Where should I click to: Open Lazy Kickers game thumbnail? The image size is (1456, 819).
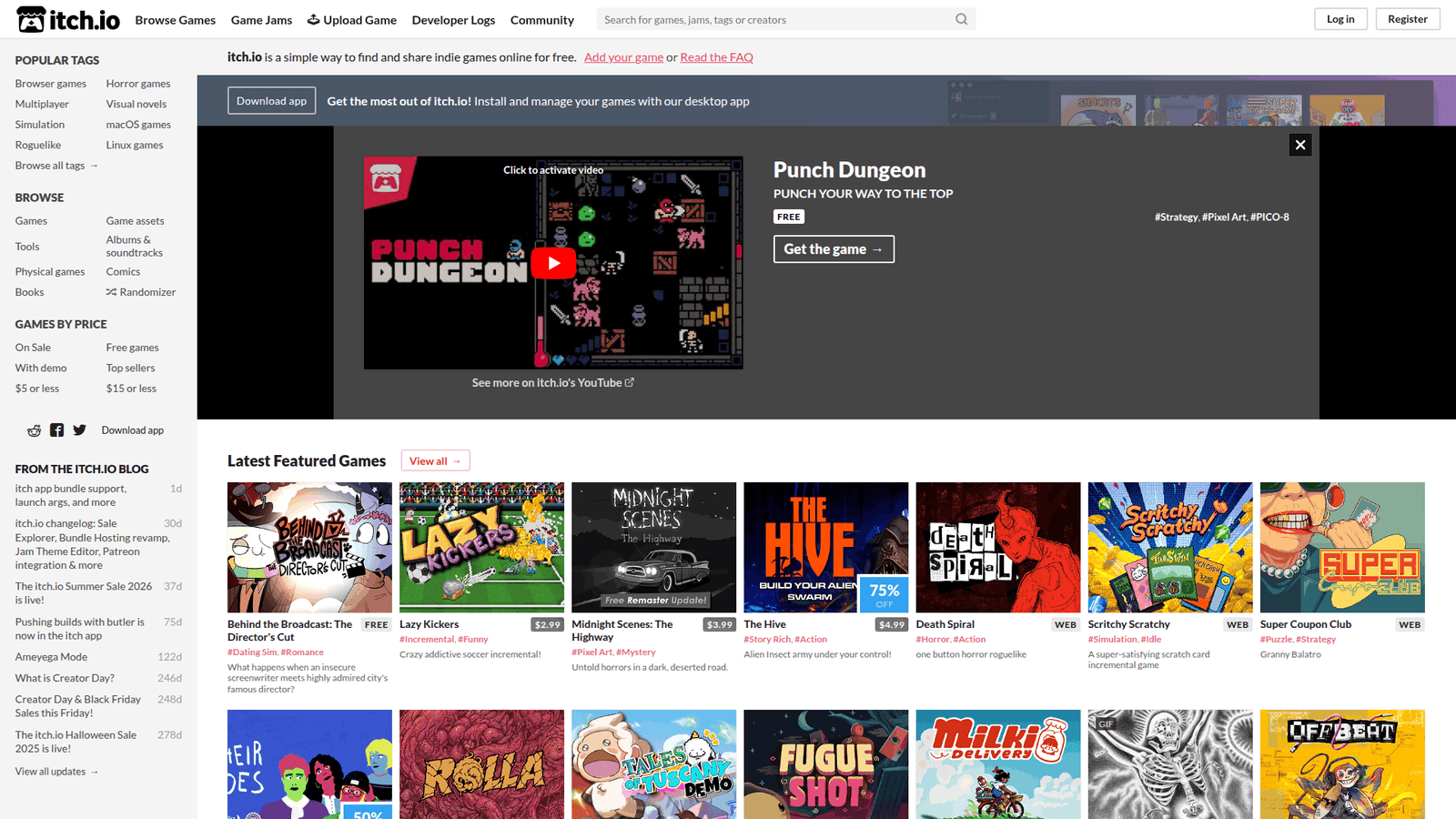[x=481, y=548]
